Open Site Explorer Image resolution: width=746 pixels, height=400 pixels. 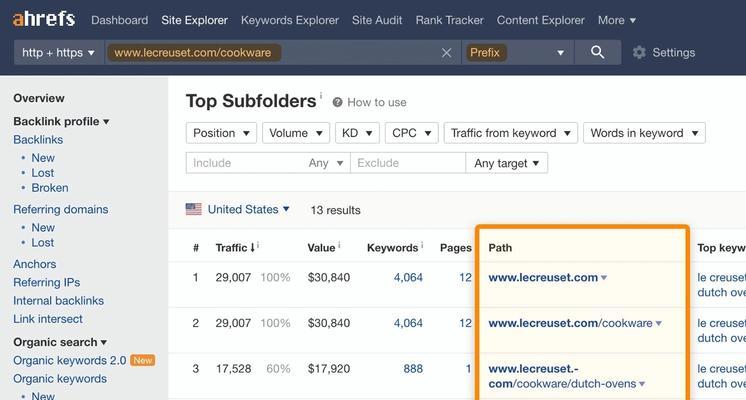195,20
